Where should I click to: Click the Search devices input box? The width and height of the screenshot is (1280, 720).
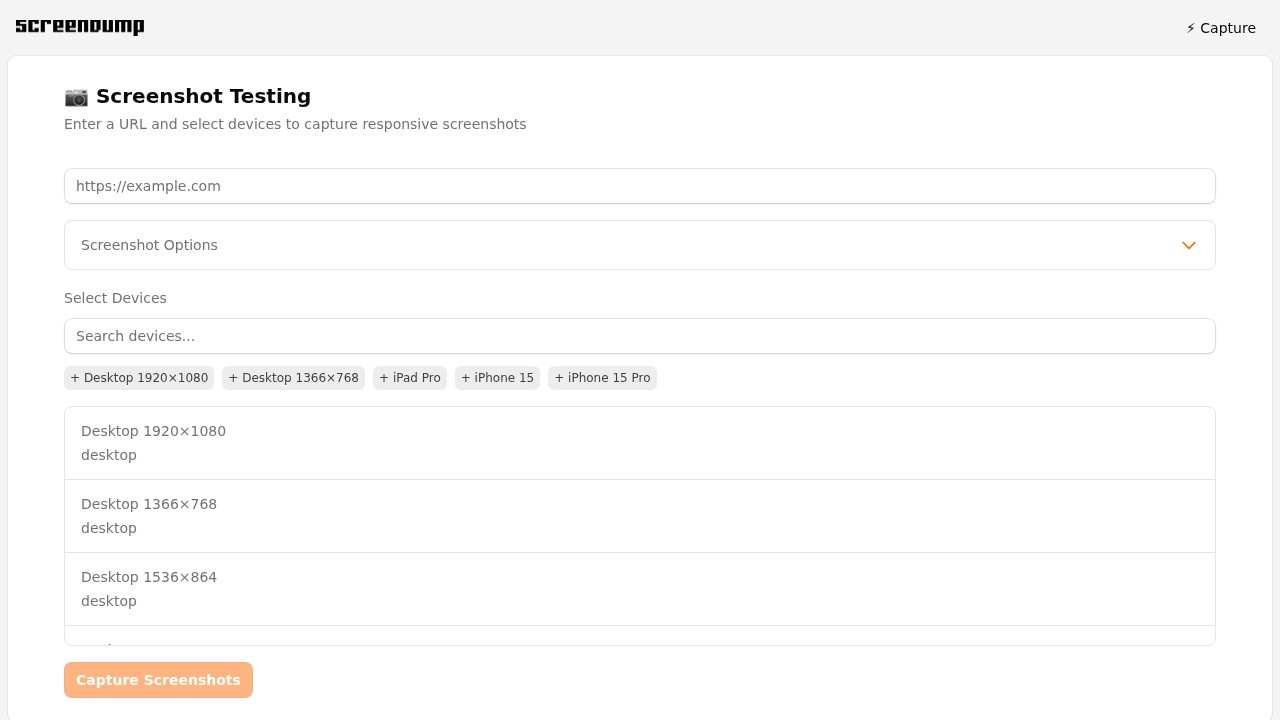[640, 336]
